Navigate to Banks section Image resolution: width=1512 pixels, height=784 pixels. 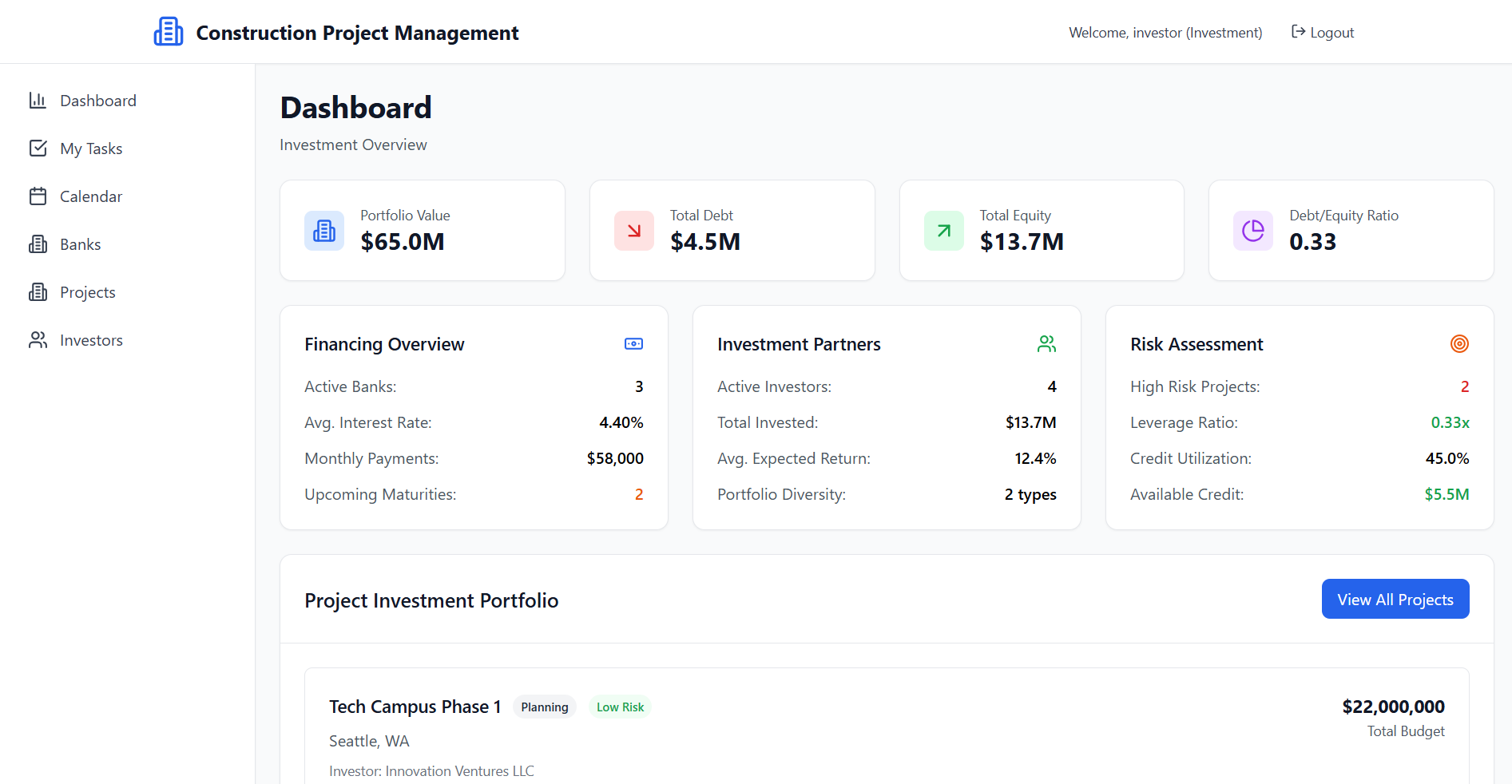80,244
